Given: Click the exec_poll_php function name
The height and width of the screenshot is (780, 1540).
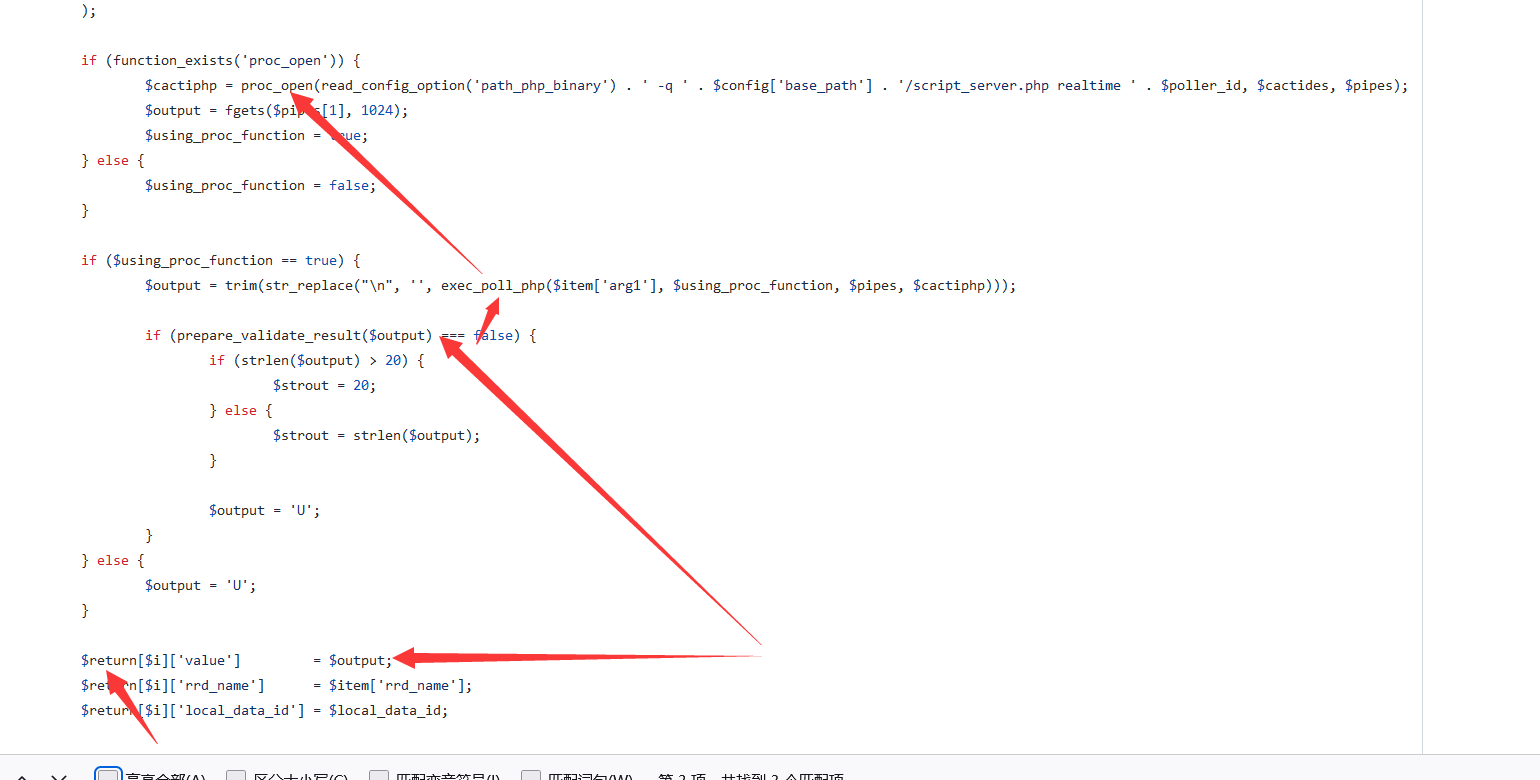Looking at the screenshot, I should click(492, 285).
